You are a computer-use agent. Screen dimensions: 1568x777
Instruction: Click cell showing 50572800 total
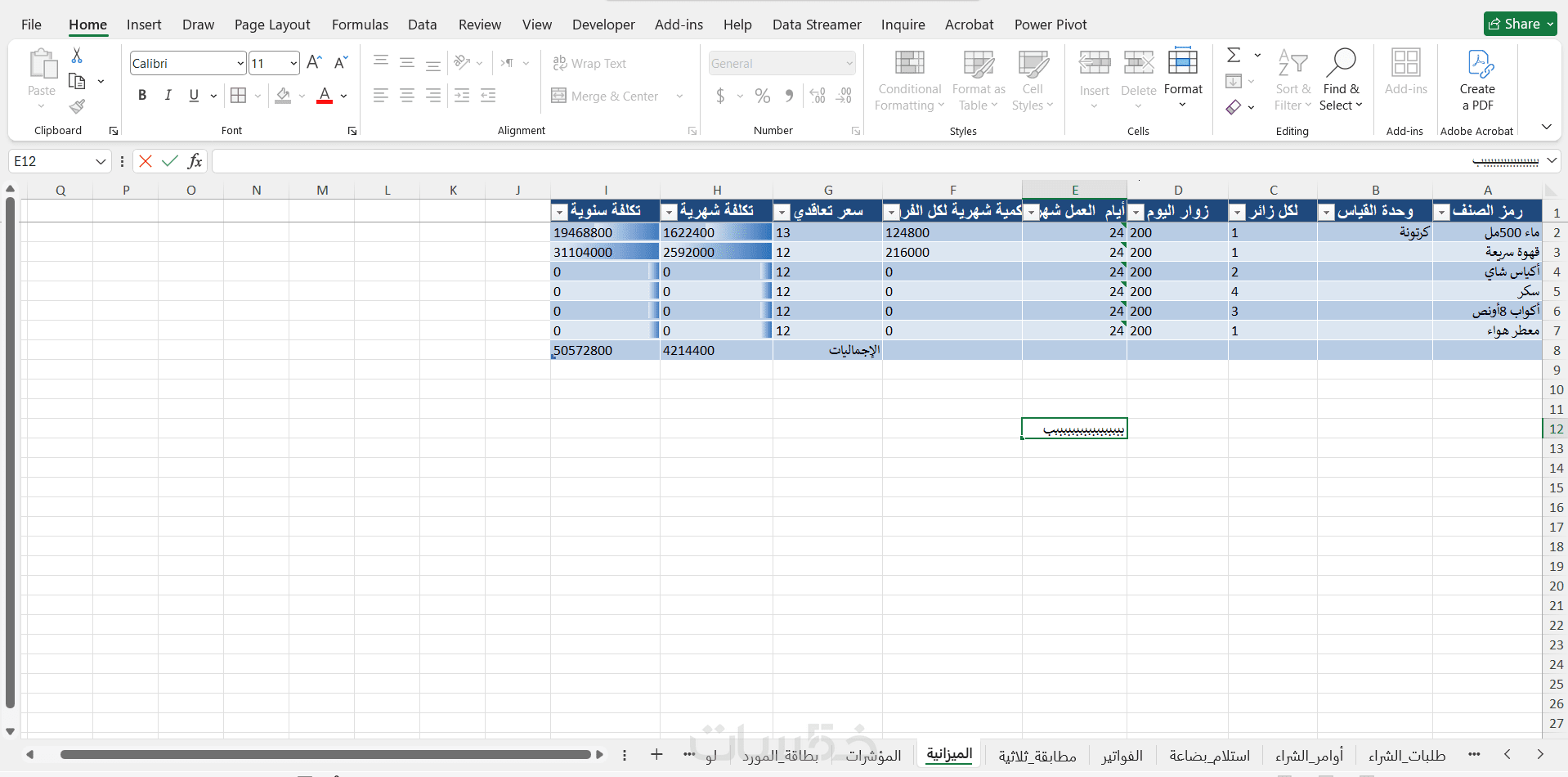[605, 350]
